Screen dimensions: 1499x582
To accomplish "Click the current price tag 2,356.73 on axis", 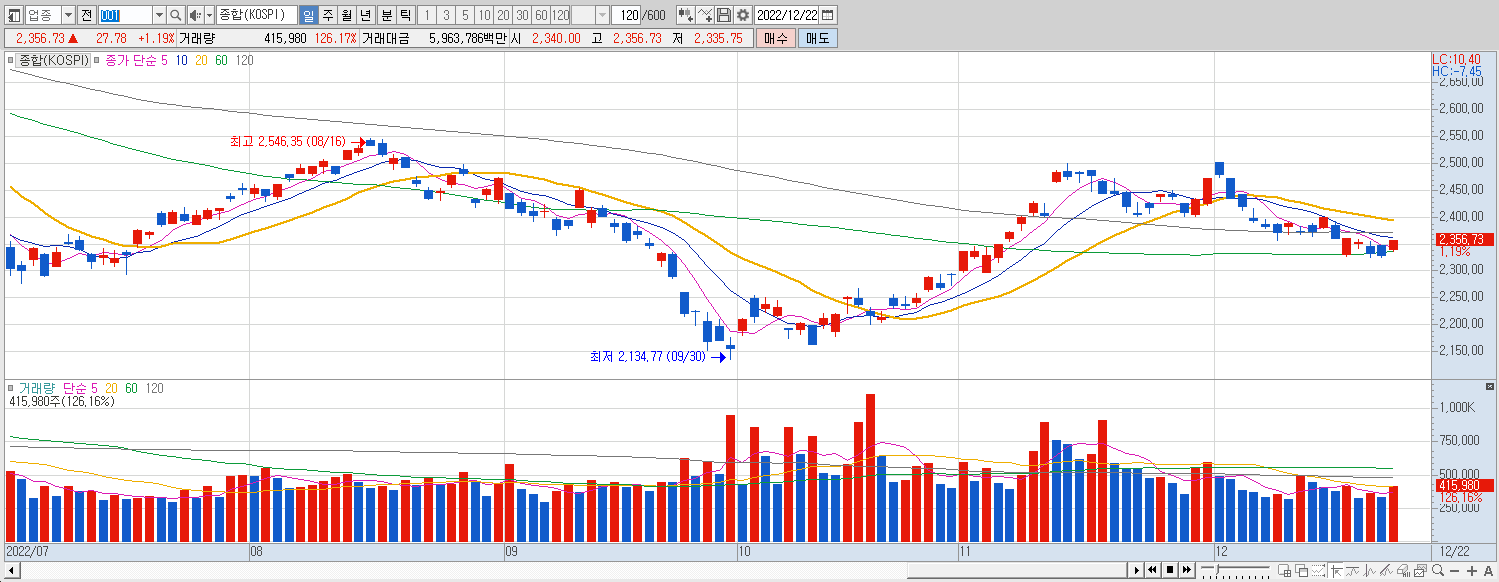I will (1465, 239).
